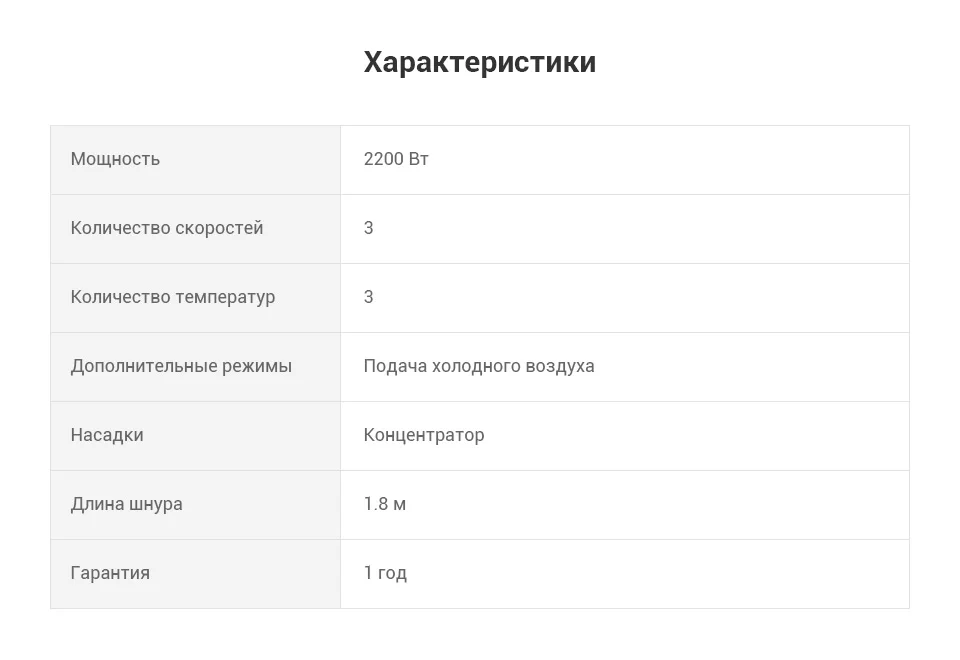
Task: Select the Количество скоростей label
Action: [167, 228]
